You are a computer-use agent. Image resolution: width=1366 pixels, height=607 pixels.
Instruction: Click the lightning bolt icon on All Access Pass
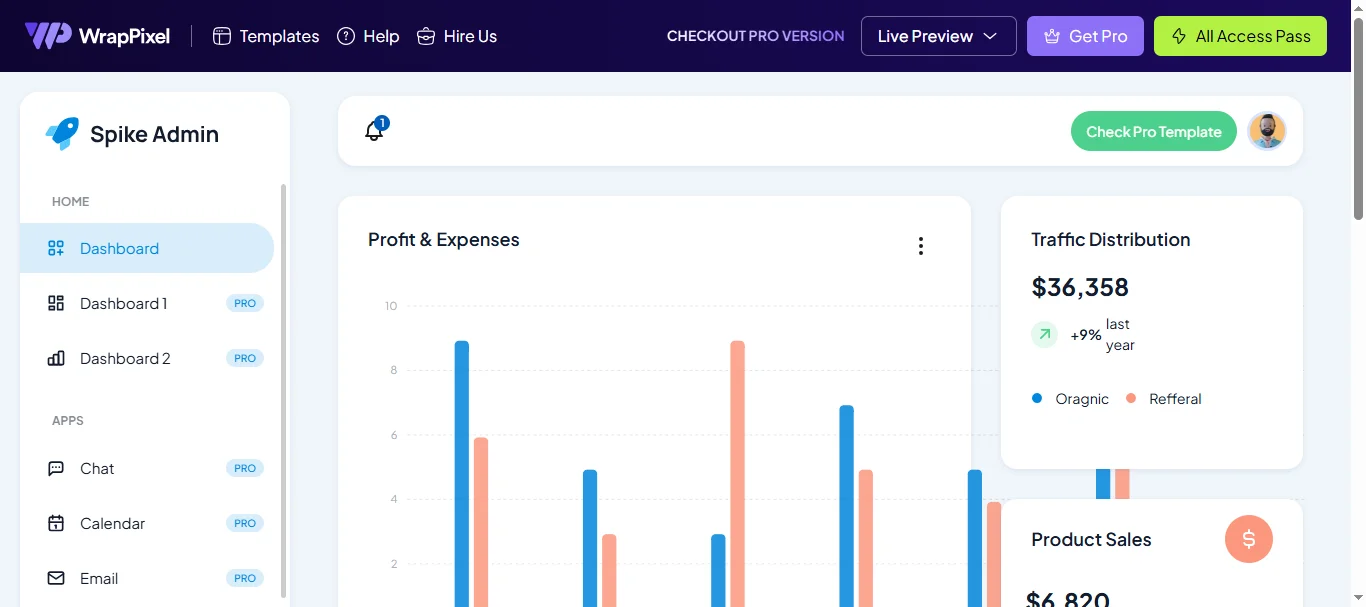pyautogui.click(x=1178, y=36)
